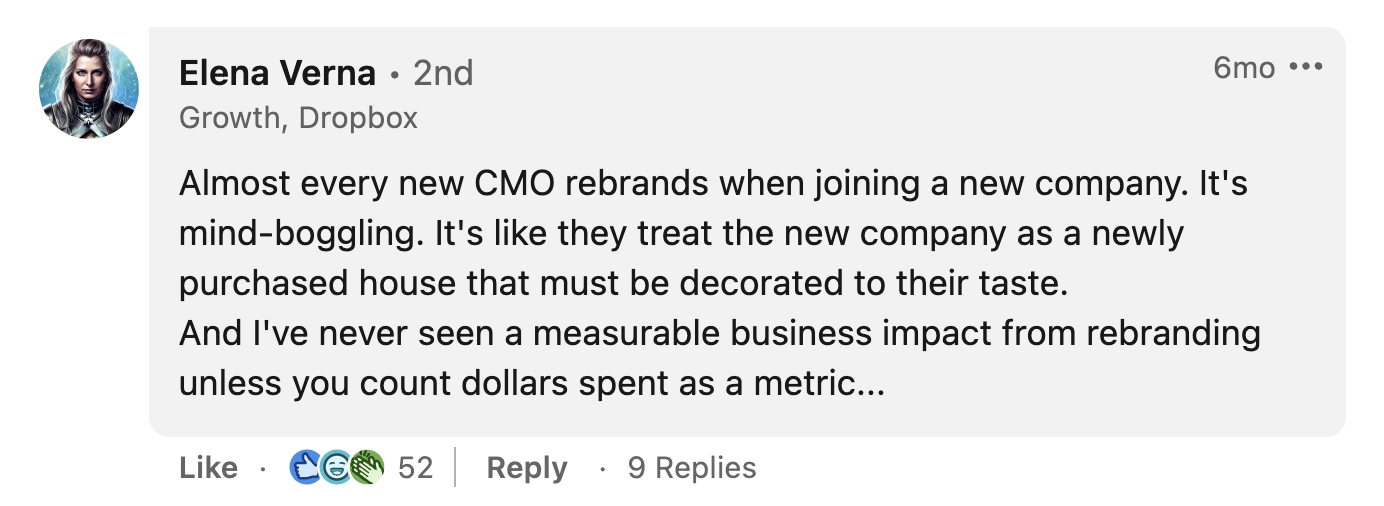Open Elena Verna's name link
The image size is (1384, 506).
pyautogui.click(x=277, y=73)
